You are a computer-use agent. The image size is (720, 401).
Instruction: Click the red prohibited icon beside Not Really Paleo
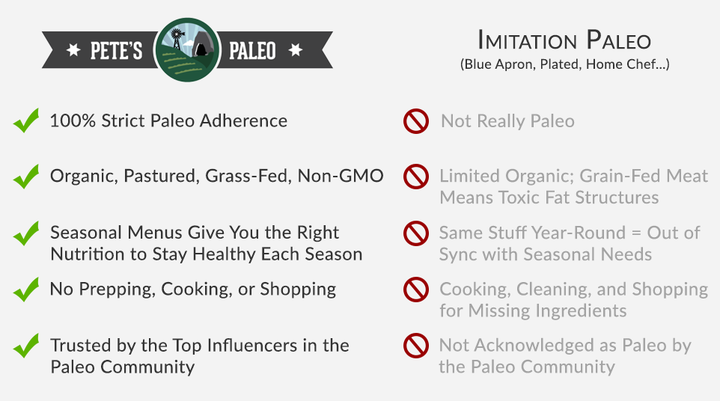point(416,122)
